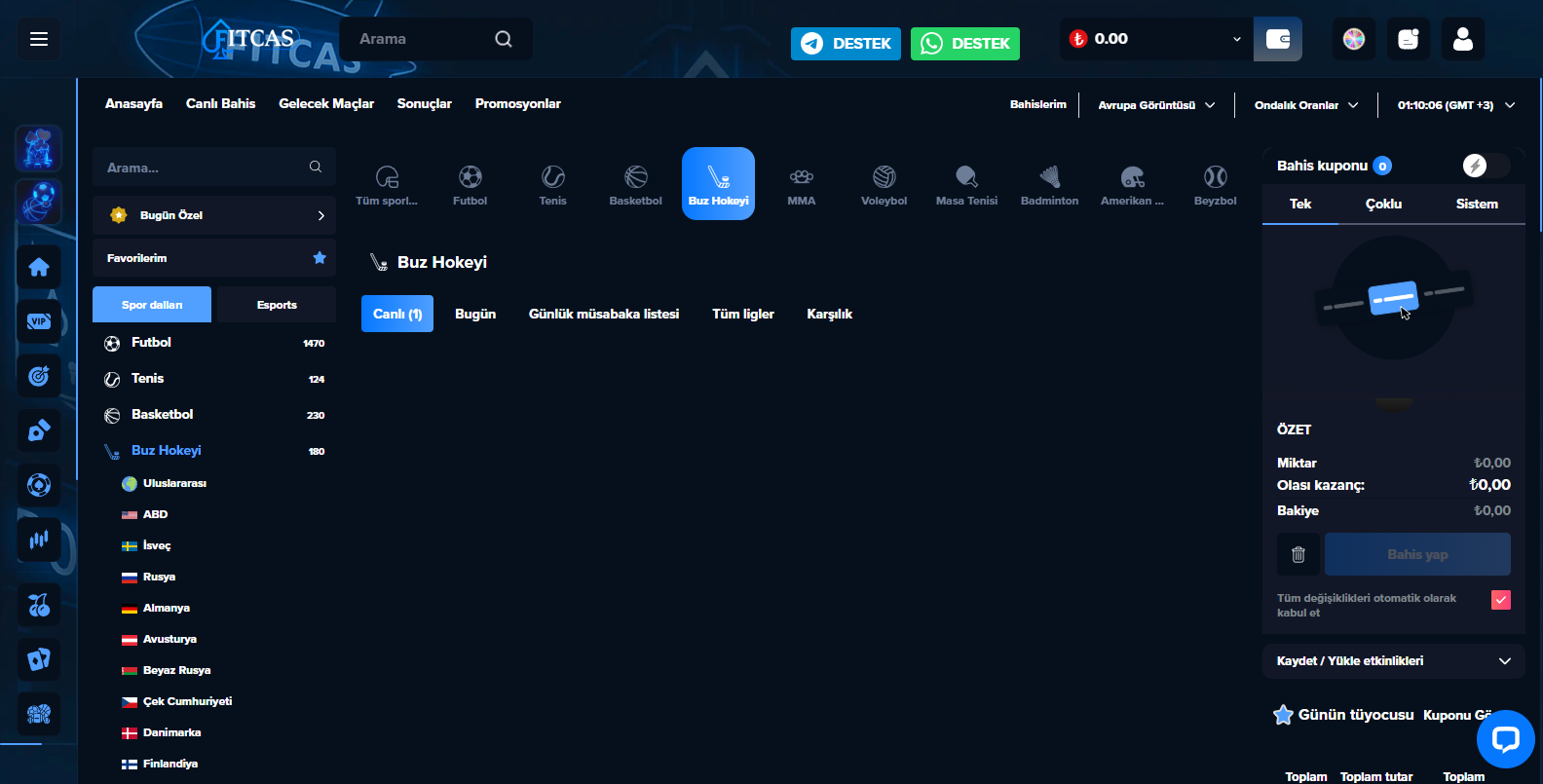Uncheck auto-accept all changes checkbox
Viewport: 1543px width, 784px height.
(1500, 600)
